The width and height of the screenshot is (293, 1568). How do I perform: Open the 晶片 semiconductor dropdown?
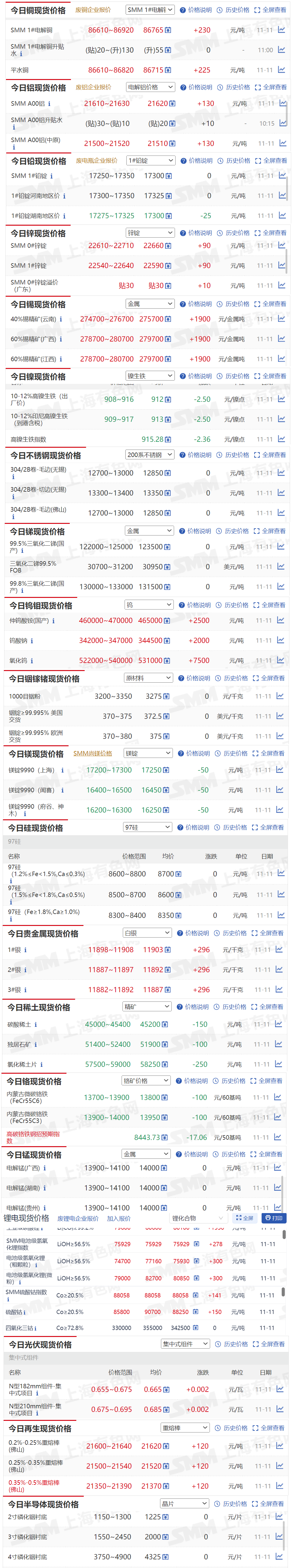pyautogui.click(x=185, y=1503)
